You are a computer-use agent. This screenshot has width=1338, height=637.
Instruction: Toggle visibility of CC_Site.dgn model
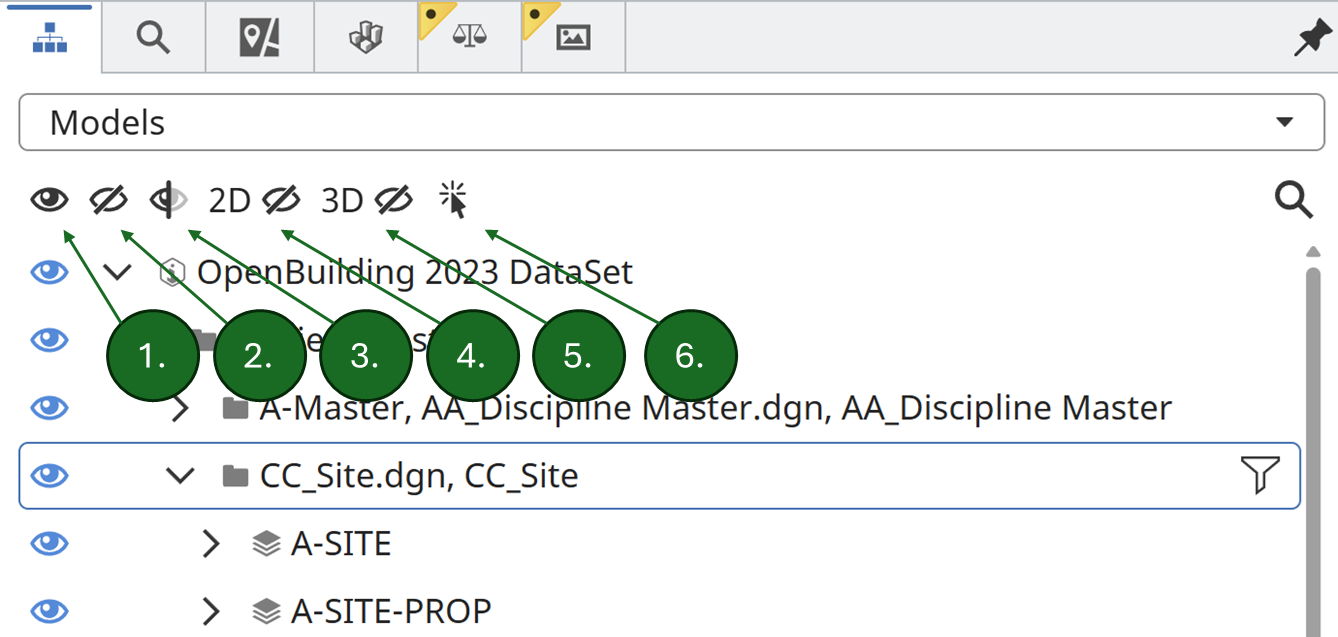coord(49,476)
